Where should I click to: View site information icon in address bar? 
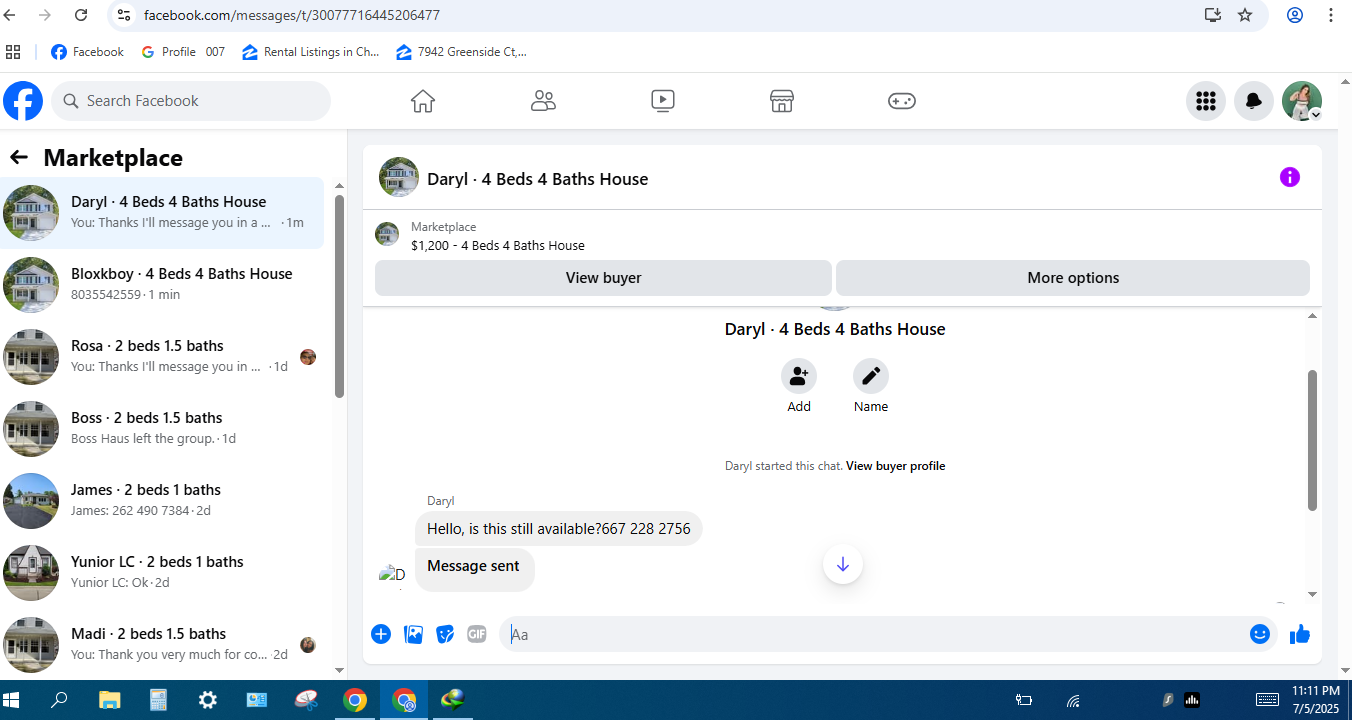click(123, 15)
